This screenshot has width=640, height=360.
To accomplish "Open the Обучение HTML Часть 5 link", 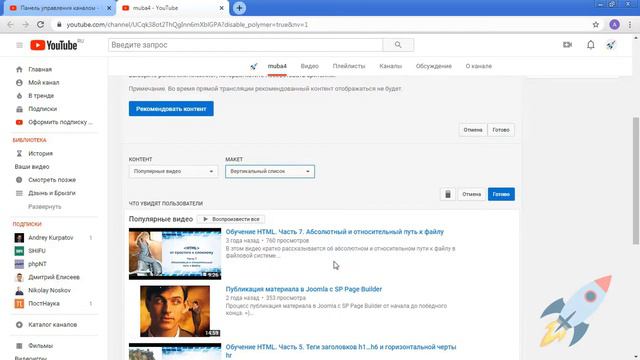I will pos(341,351).
